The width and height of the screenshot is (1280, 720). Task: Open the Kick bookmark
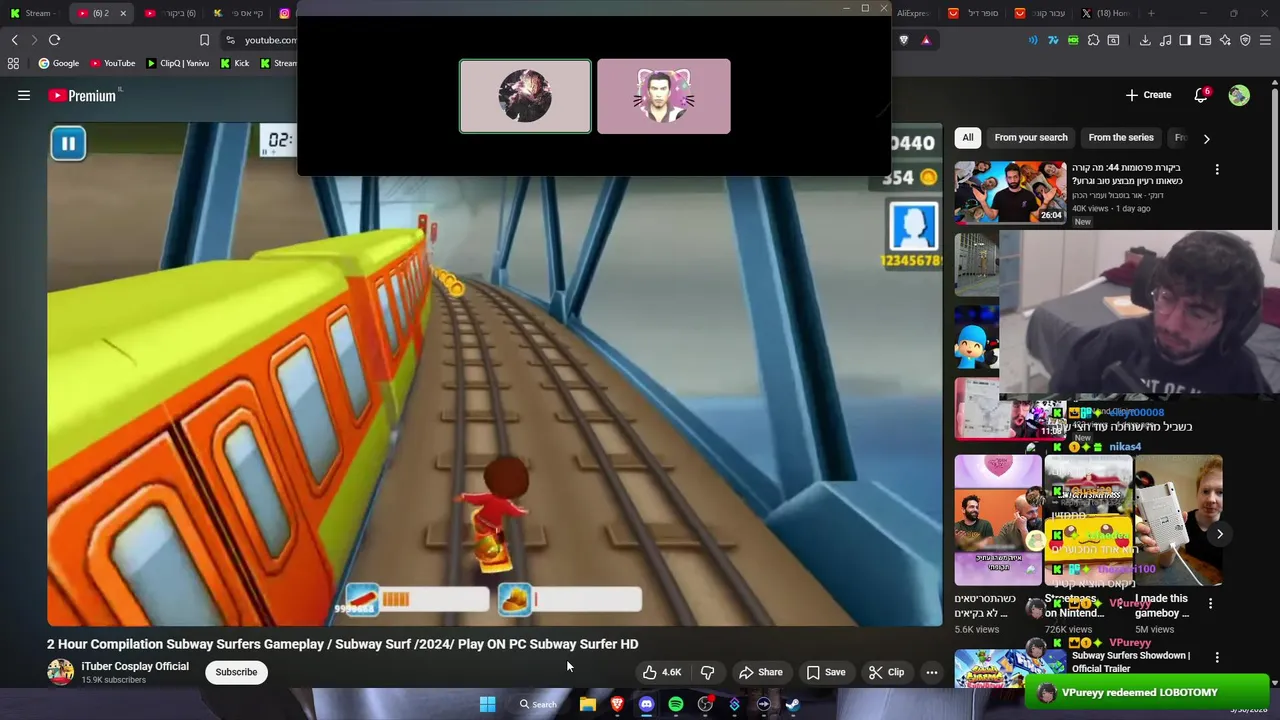235,63
